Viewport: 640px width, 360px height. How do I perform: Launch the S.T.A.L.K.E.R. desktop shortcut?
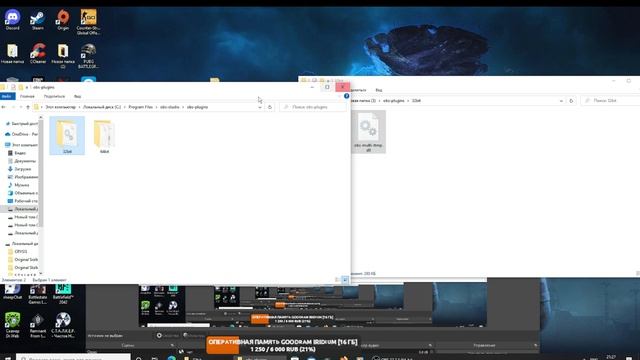click(63, 325)
